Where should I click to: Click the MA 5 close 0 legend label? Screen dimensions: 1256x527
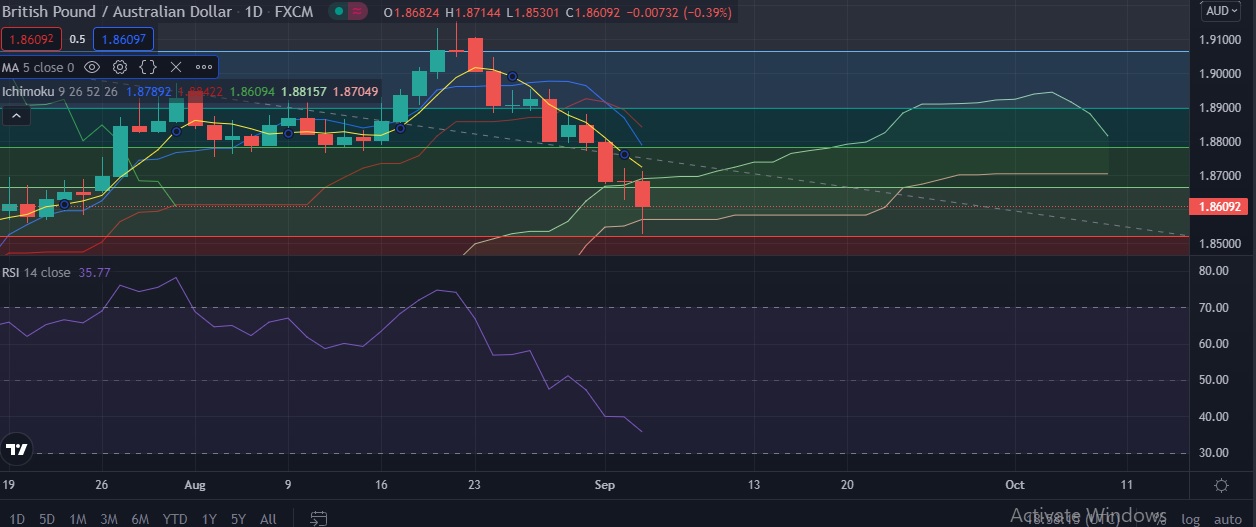[38, 67]
